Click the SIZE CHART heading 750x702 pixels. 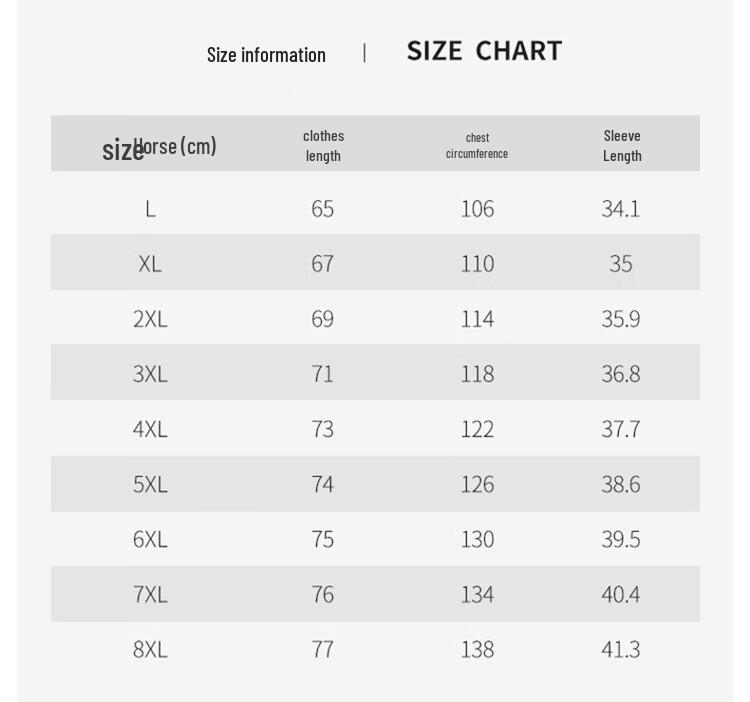(484, 51)
